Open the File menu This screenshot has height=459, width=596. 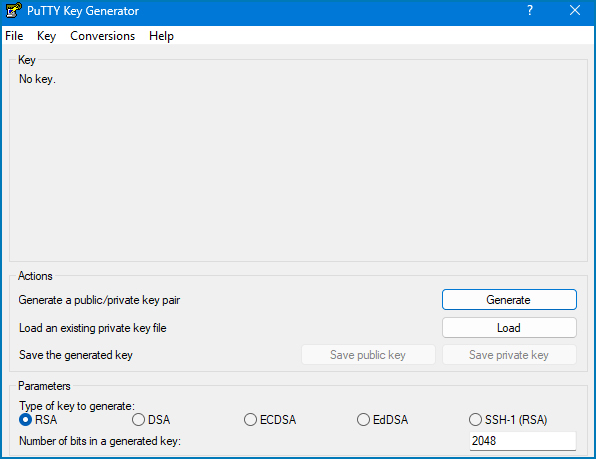click(x=14, y=36)
